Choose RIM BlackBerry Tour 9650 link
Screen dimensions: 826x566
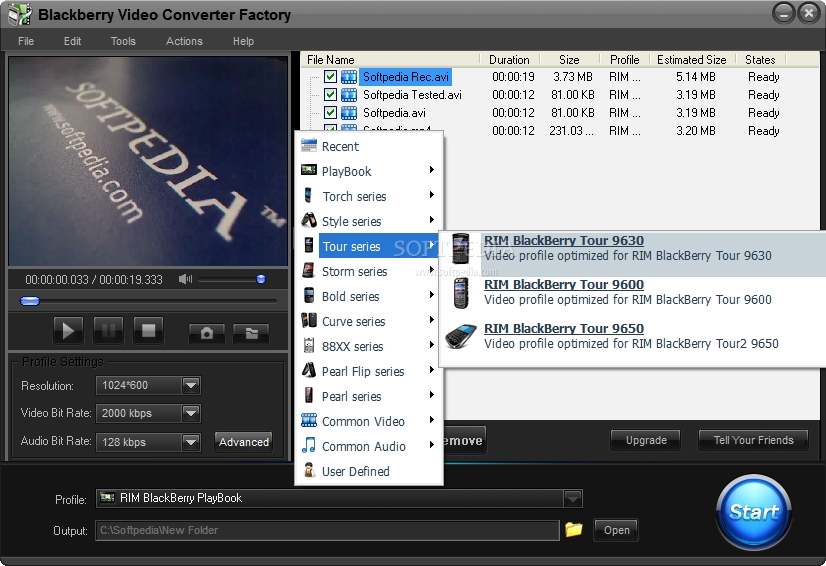564,328
